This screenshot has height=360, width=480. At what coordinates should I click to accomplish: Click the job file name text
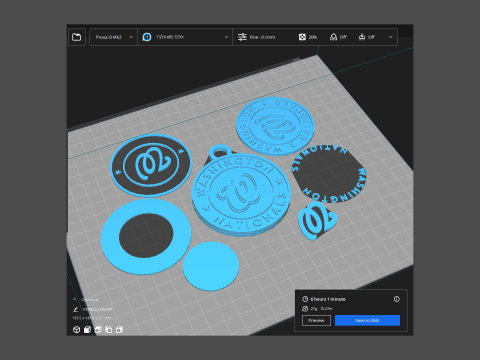[98, 309]
